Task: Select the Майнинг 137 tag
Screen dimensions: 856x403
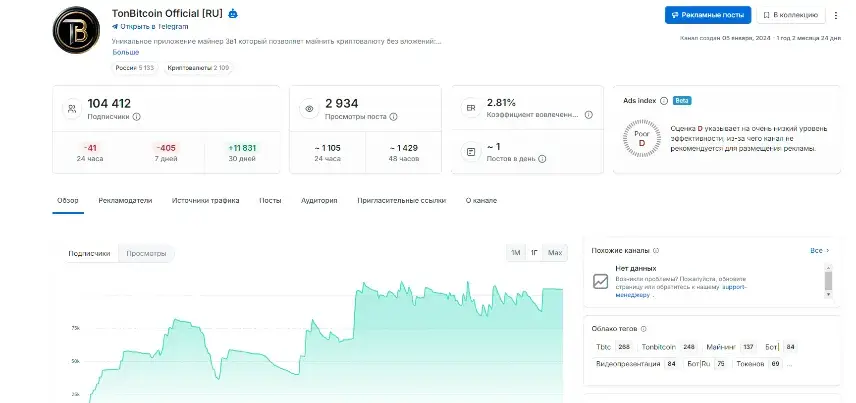Action: tap(730, 347)
